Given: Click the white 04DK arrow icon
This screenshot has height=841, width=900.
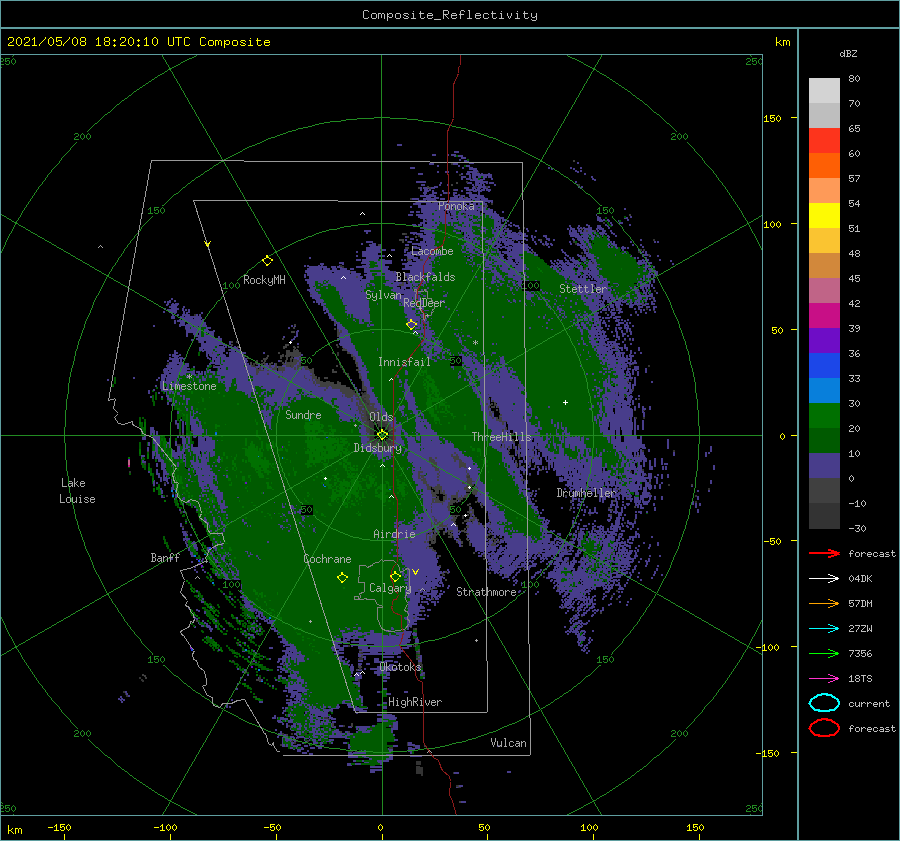Looking at the screenshot, I should [x=824, y=579].
